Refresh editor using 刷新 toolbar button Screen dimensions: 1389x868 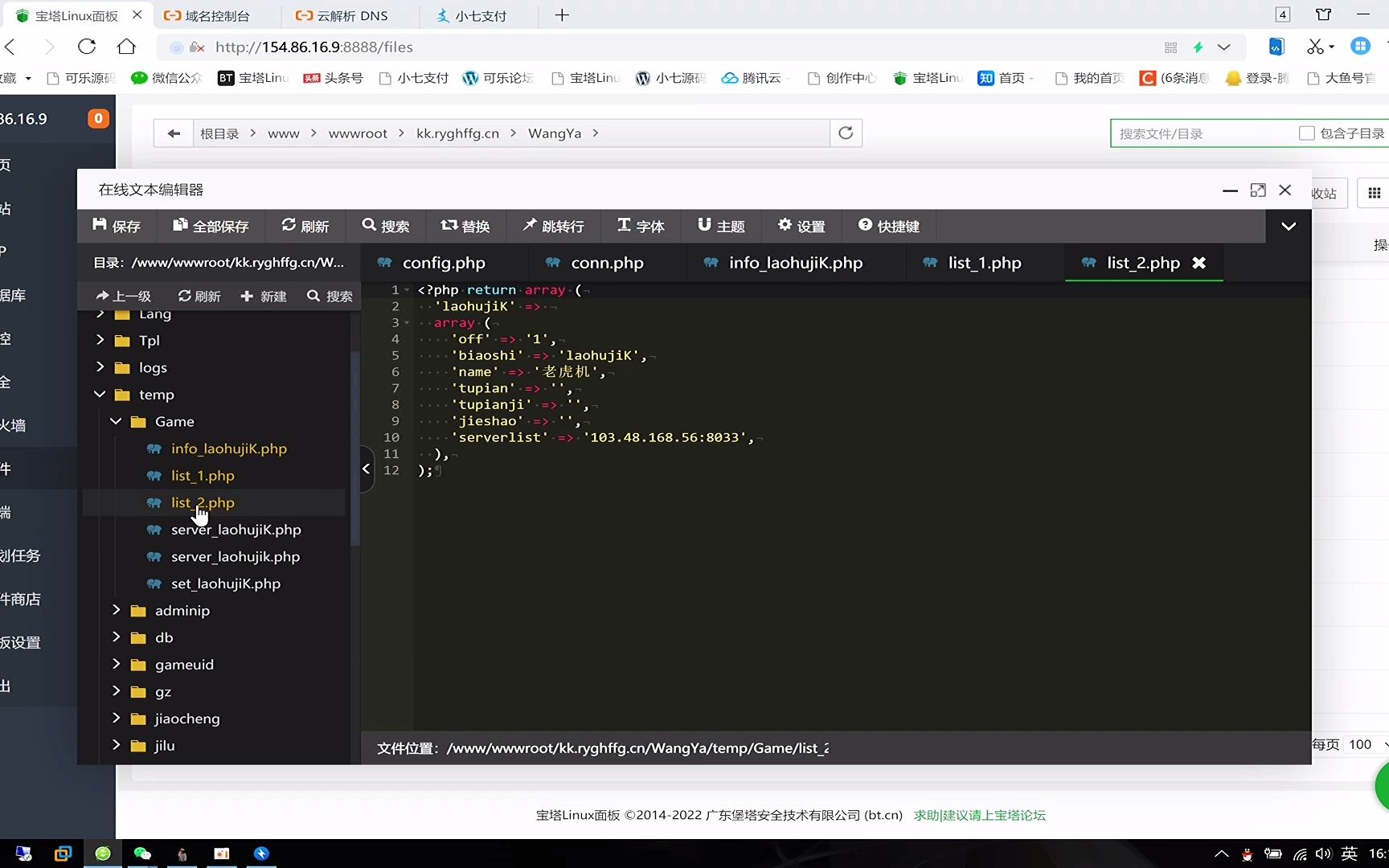pos(305,226)
